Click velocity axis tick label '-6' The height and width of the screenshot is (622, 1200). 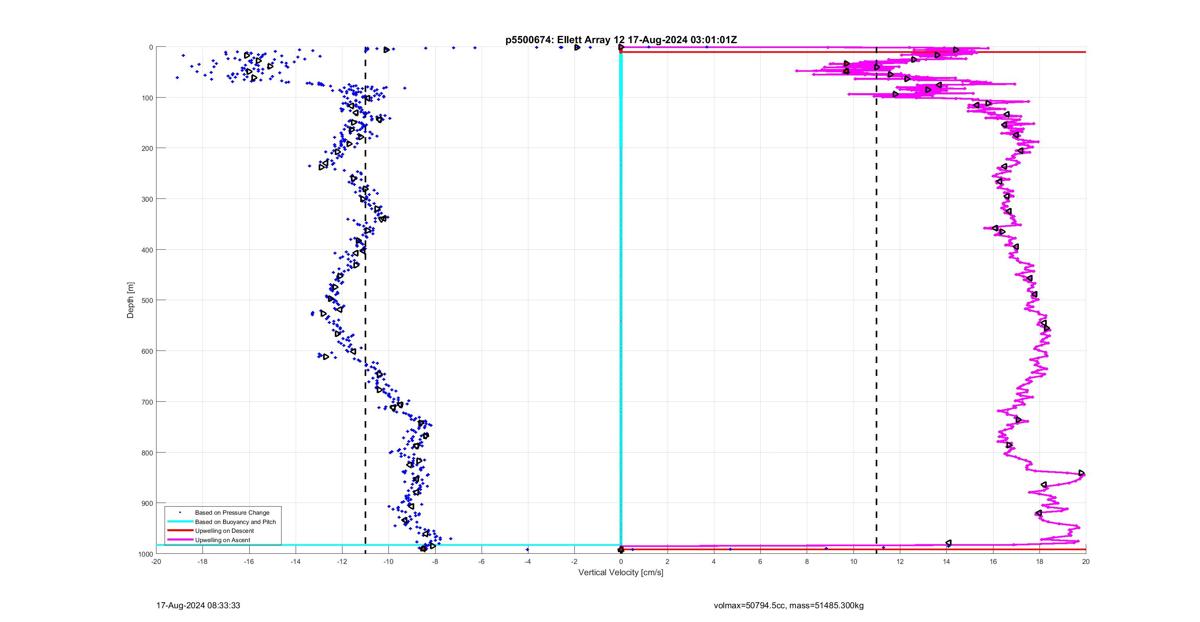coord(481,562)
